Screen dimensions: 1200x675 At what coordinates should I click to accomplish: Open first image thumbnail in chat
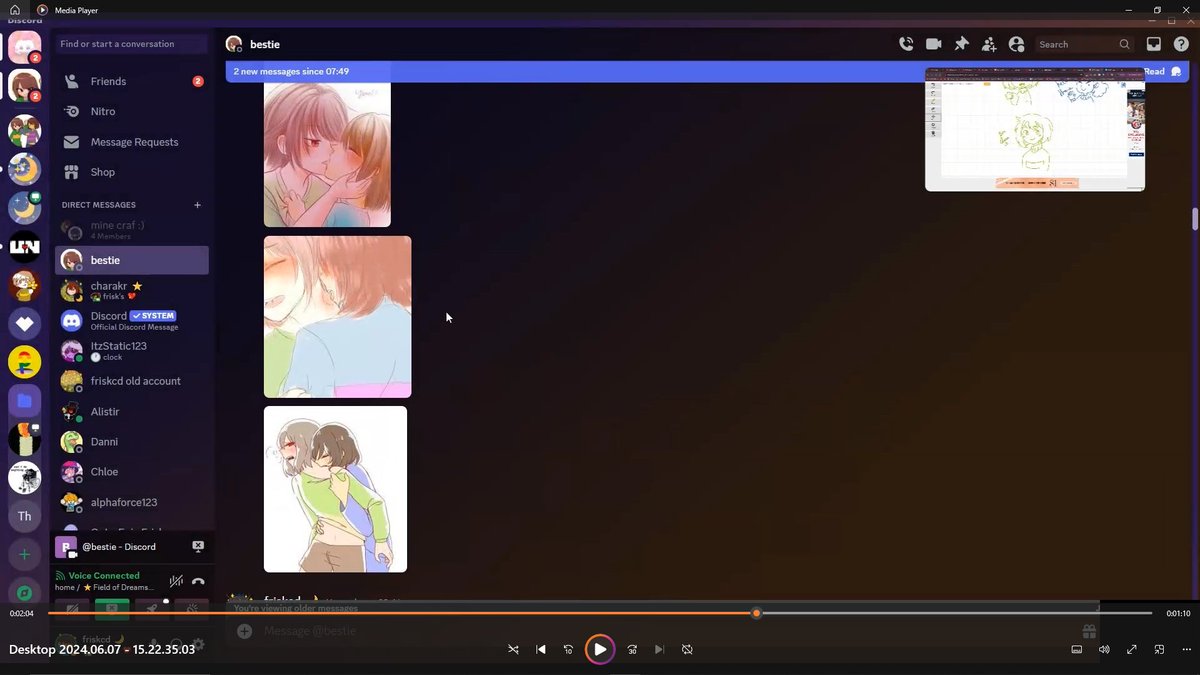click(x=327, y=155)
